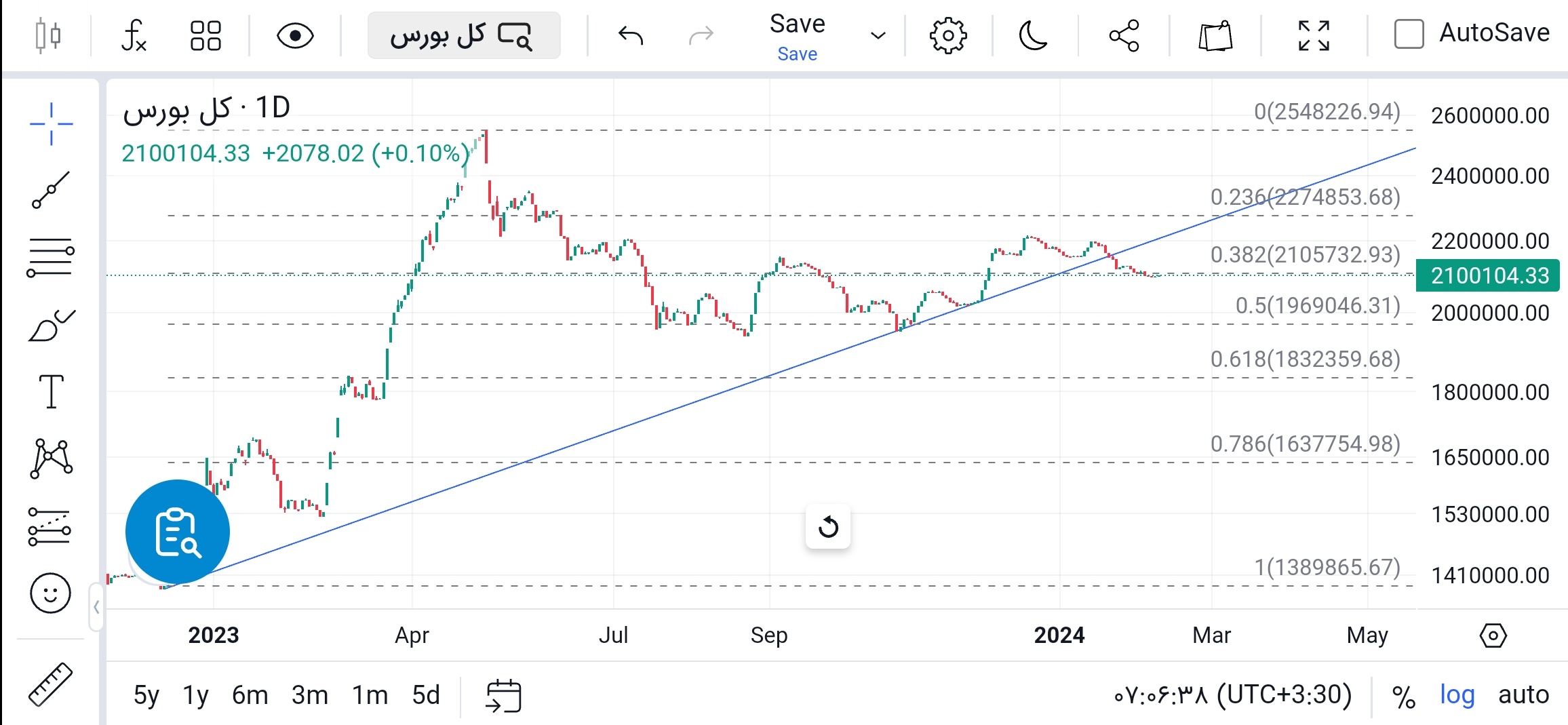Set time range to 6m
Viewport: 1568px width, 725px height.
coord(250,695)
